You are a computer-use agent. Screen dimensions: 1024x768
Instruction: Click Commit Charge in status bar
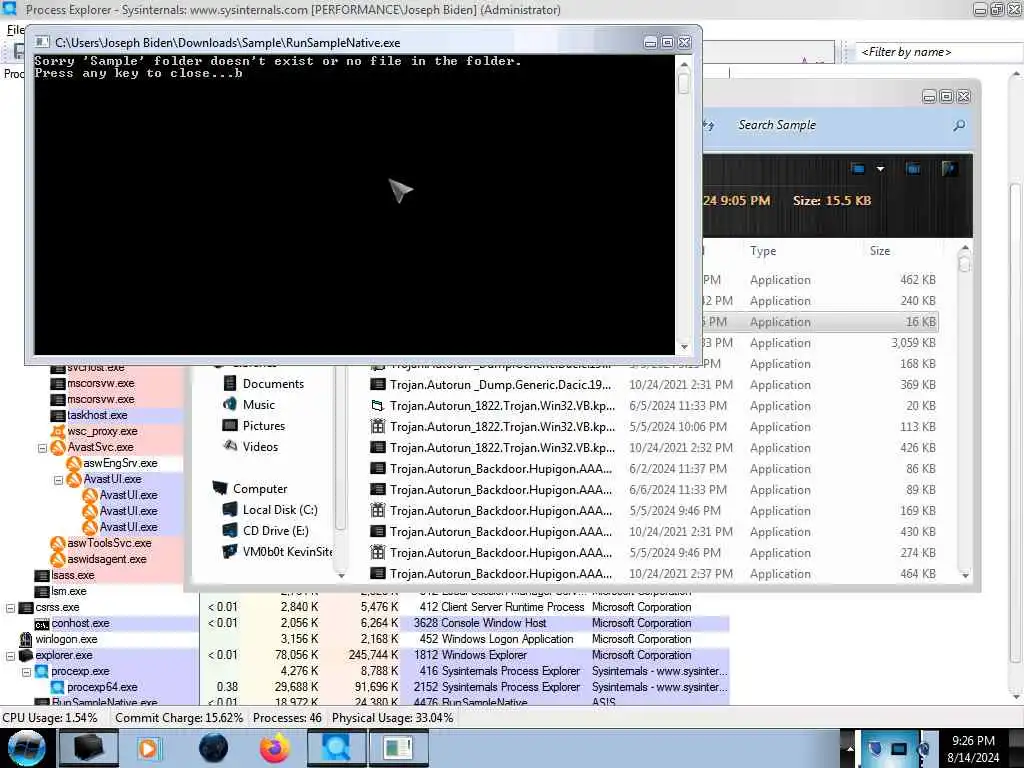coord(179,718)
